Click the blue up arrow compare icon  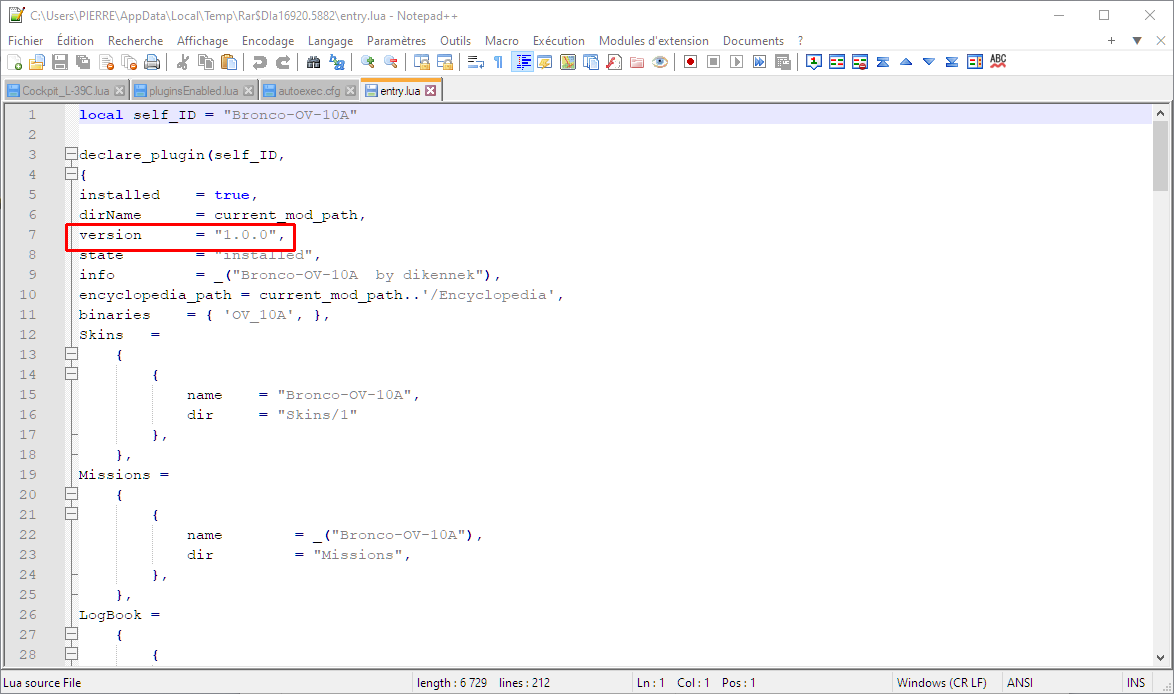[x=906, y=62]
